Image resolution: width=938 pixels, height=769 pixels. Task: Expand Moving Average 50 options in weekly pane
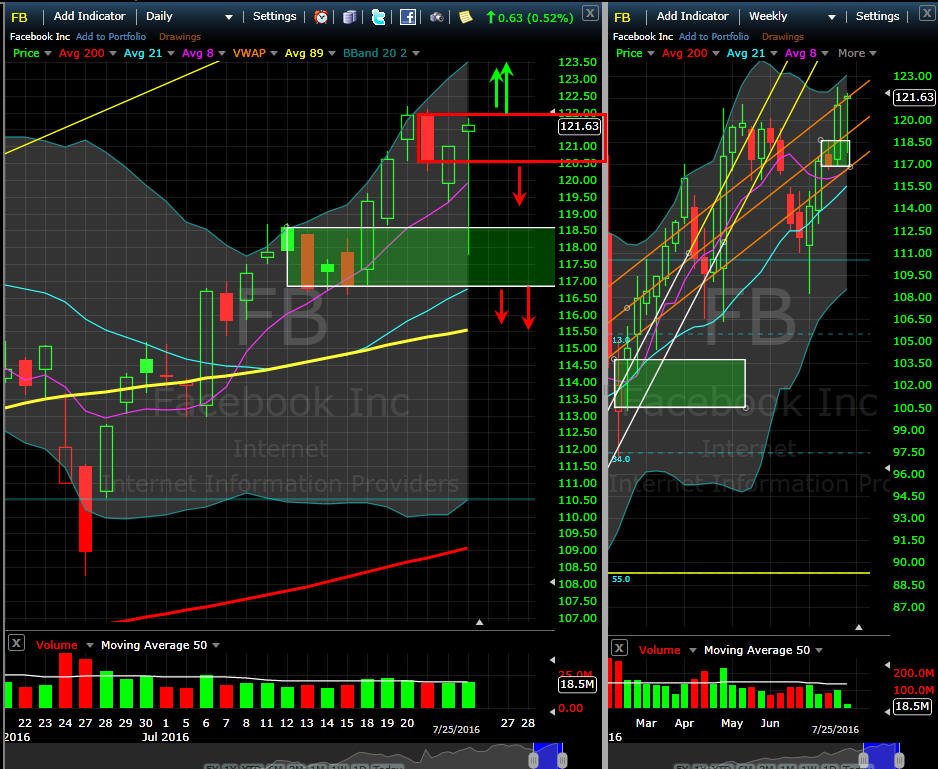point(819,650)
